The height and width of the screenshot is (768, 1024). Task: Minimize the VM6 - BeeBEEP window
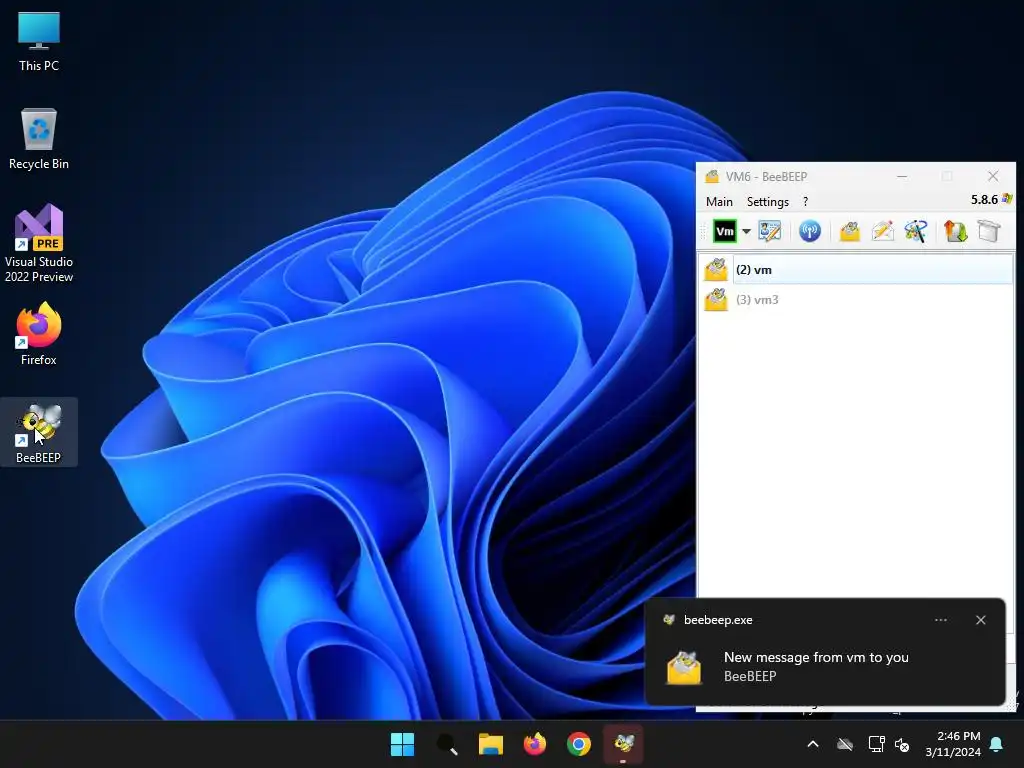(902, 176)
